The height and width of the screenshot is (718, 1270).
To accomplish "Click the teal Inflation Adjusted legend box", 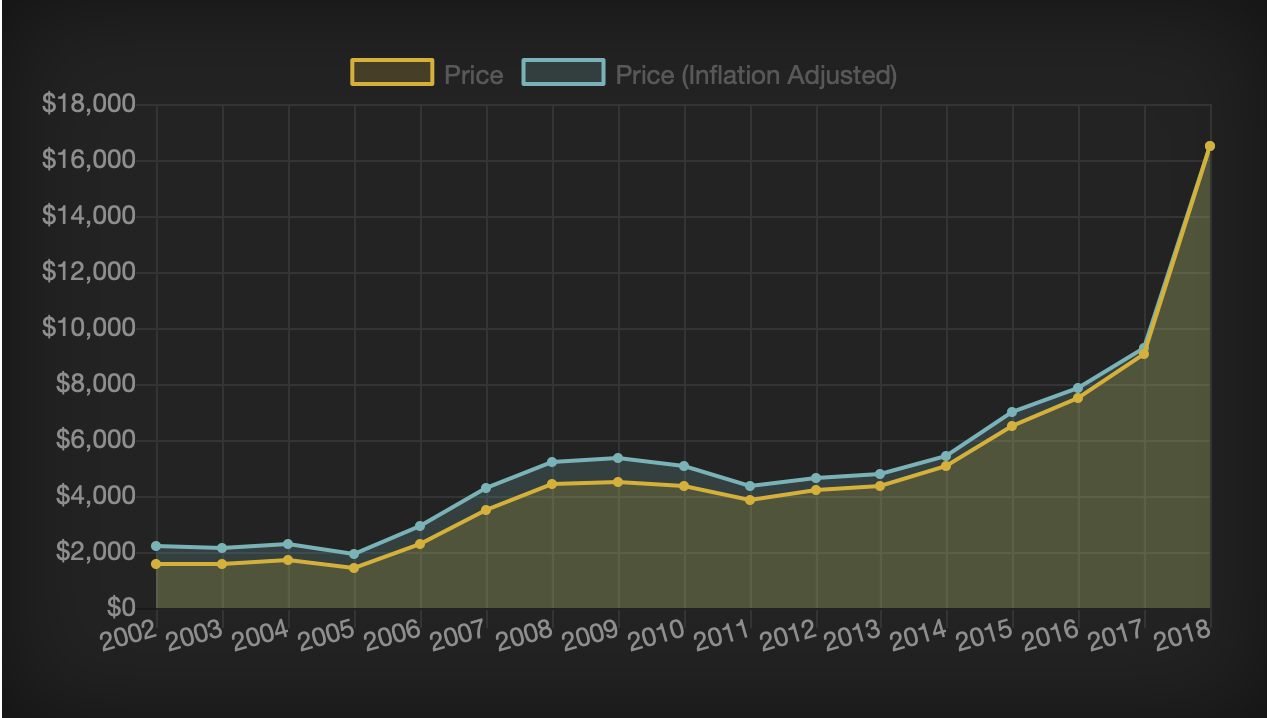I will coord(563,73).
